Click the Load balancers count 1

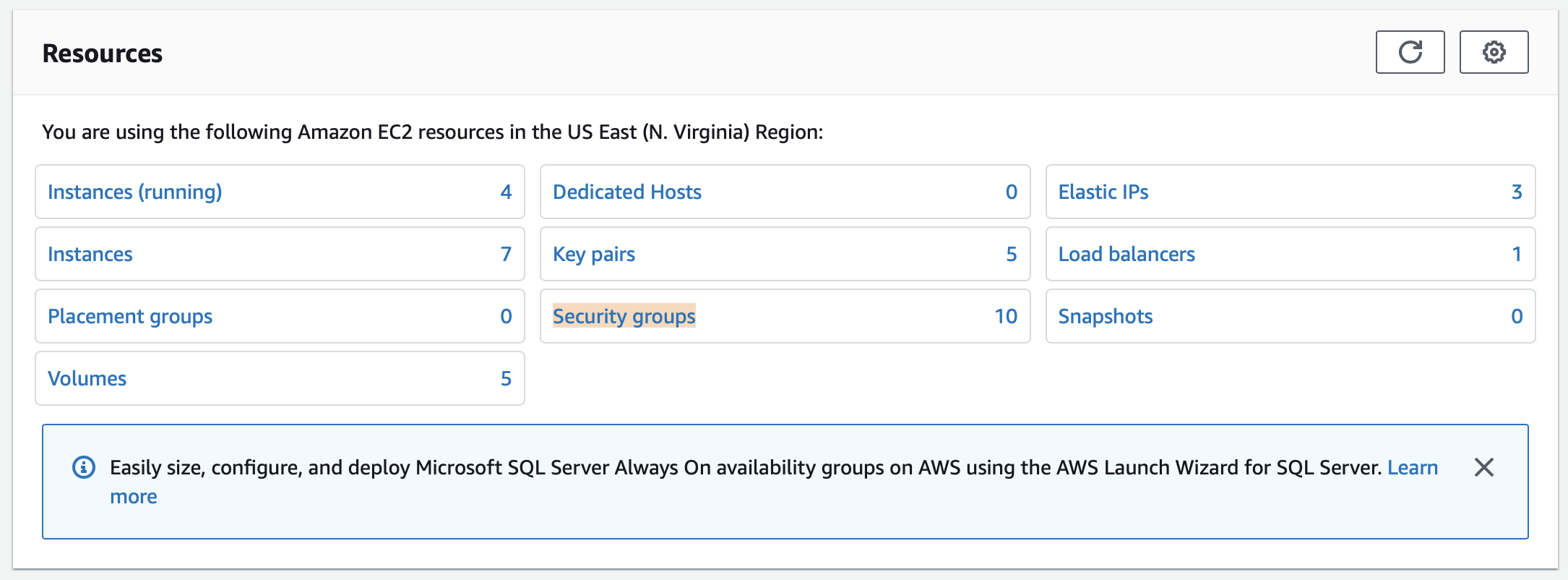pyautogui.click(x=1517, y=255)
